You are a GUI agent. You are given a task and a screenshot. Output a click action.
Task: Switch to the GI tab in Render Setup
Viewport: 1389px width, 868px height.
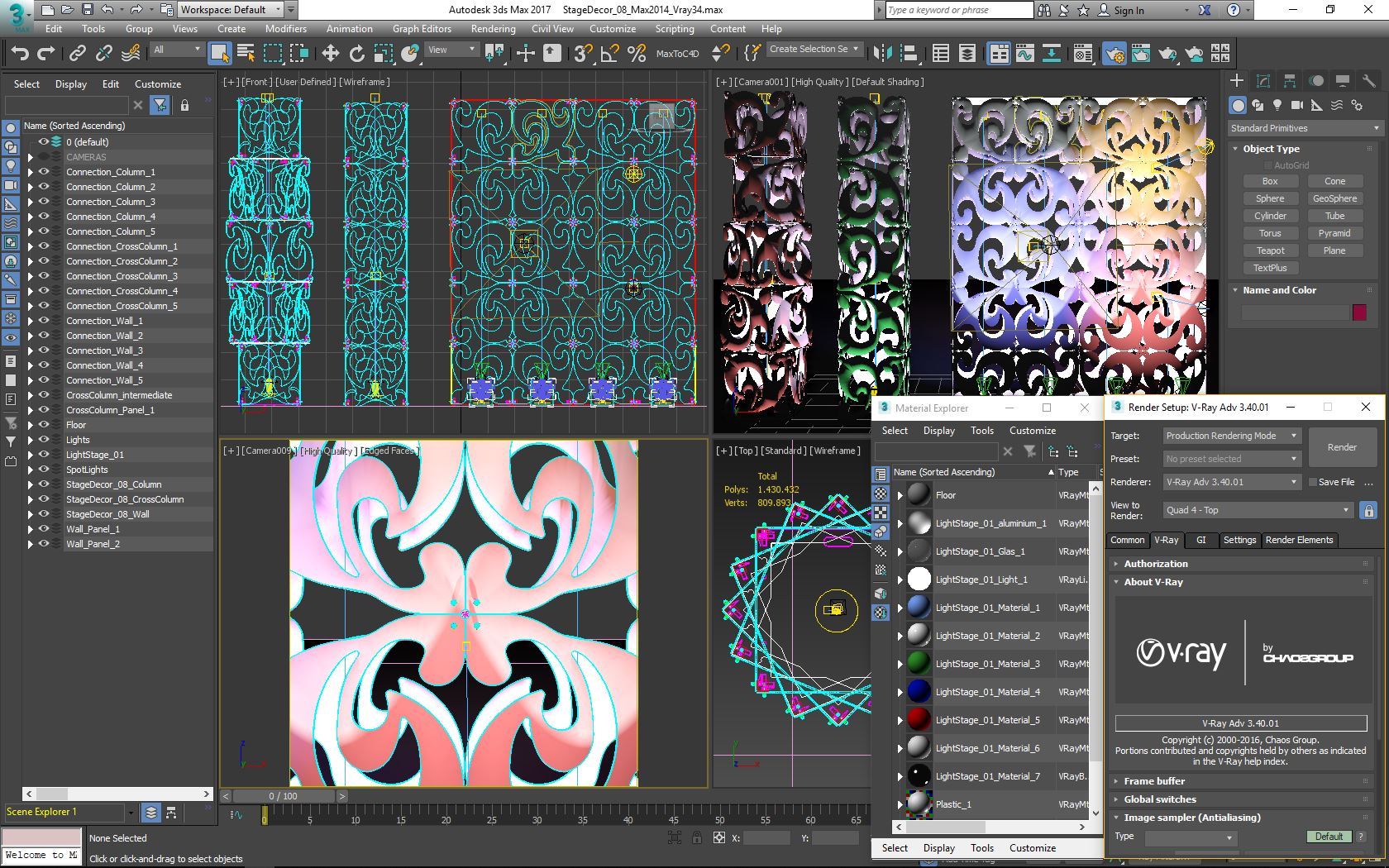[1200, 540]
